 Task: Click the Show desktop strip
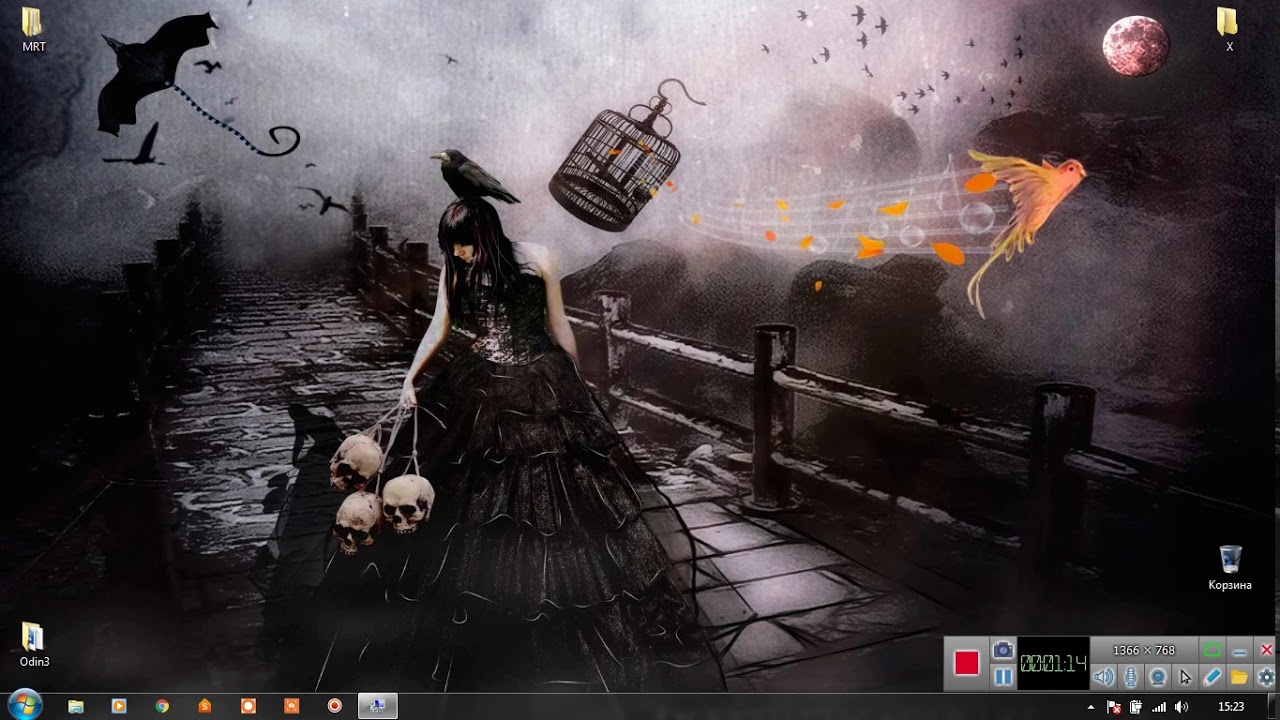[x=1273, y=706]
